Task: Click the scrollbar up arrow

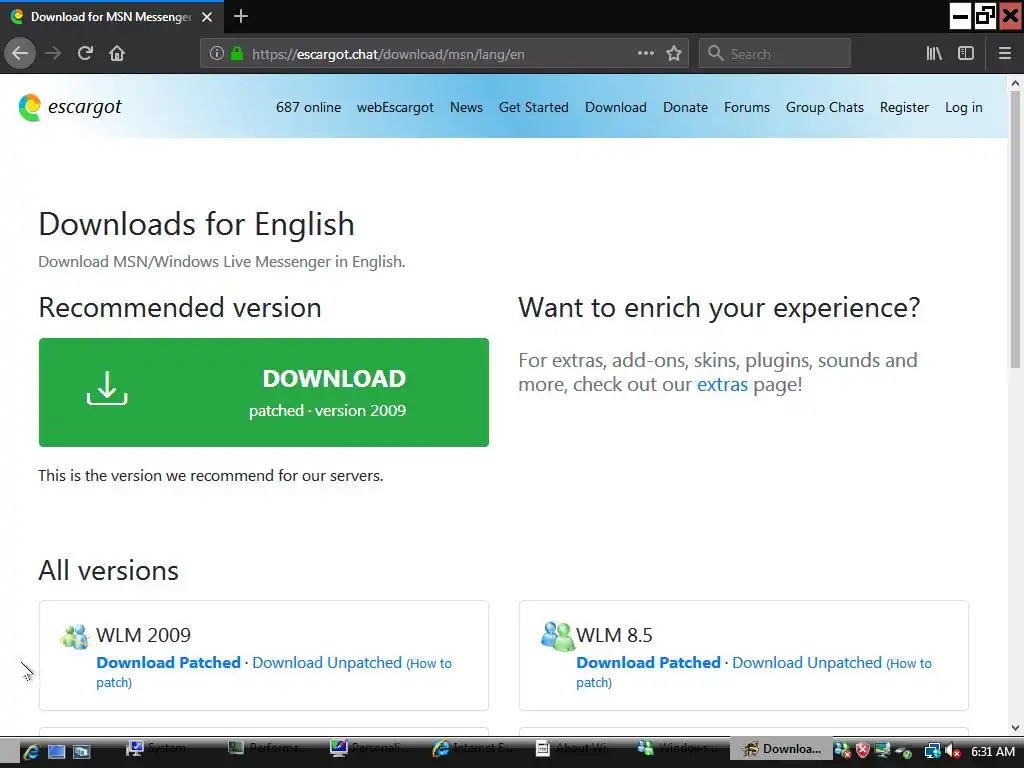Action: tap(1015, 84)
